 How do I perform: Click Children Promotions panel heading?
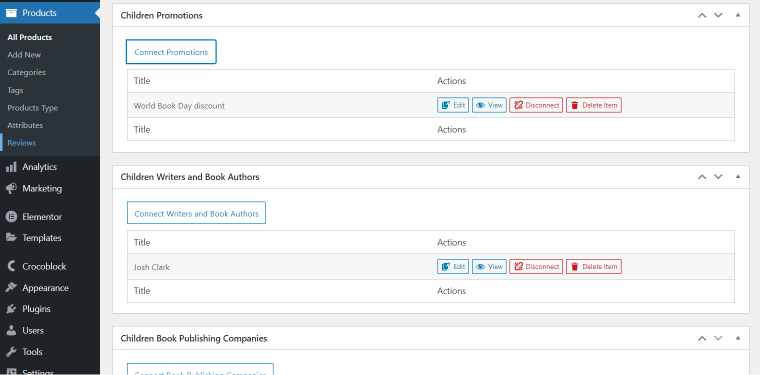[161, 16]
